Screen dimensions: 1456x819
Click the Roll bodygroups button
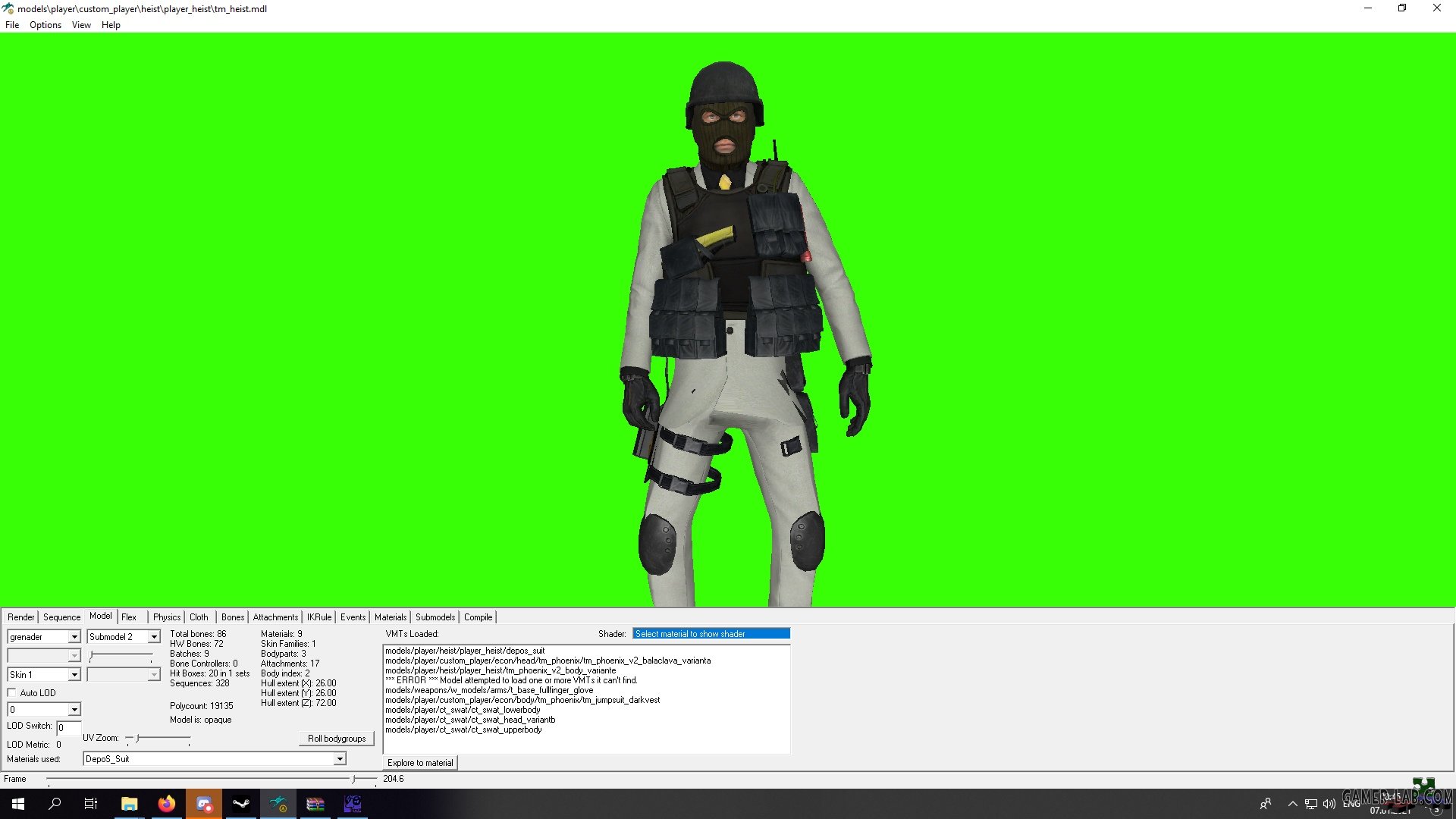(x=337, y=739)
